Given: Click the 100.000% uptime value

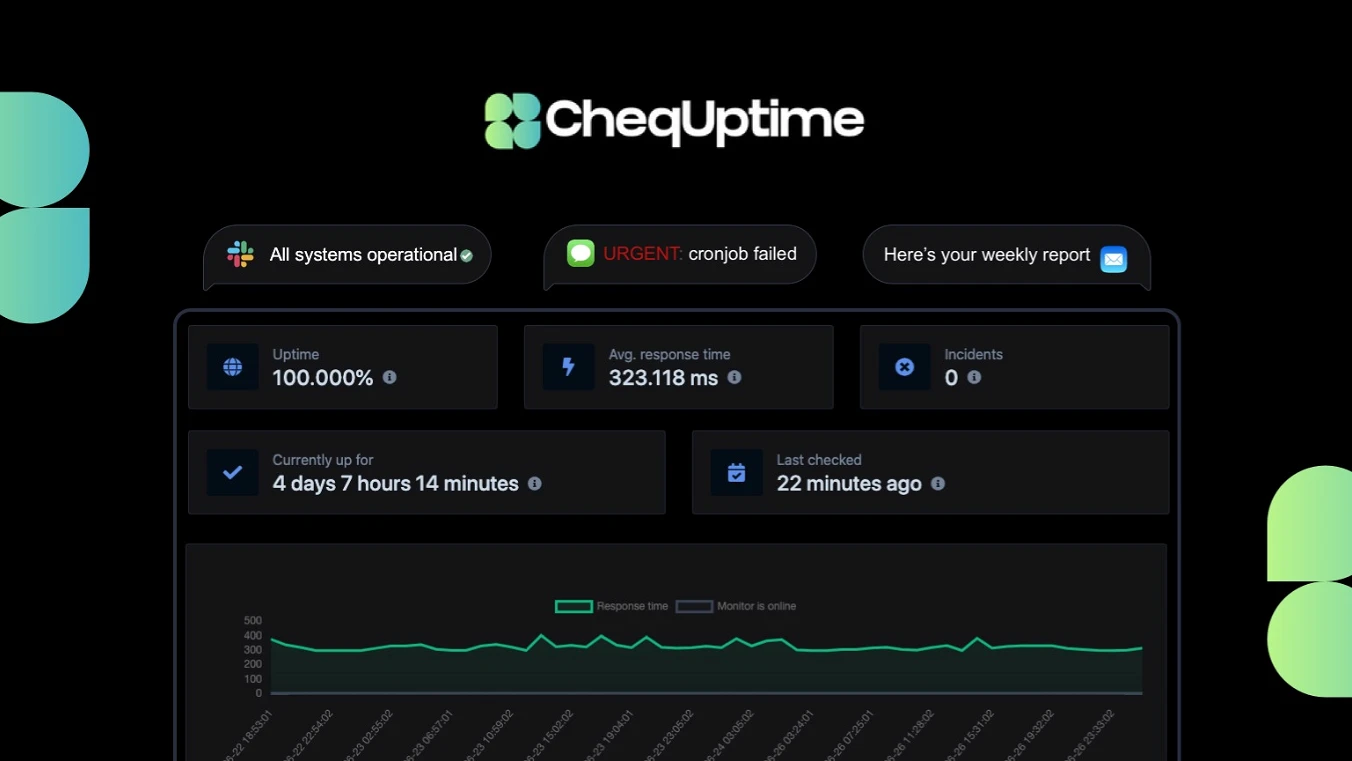Looking at the screenshot, I should click(x=323, y=378).
